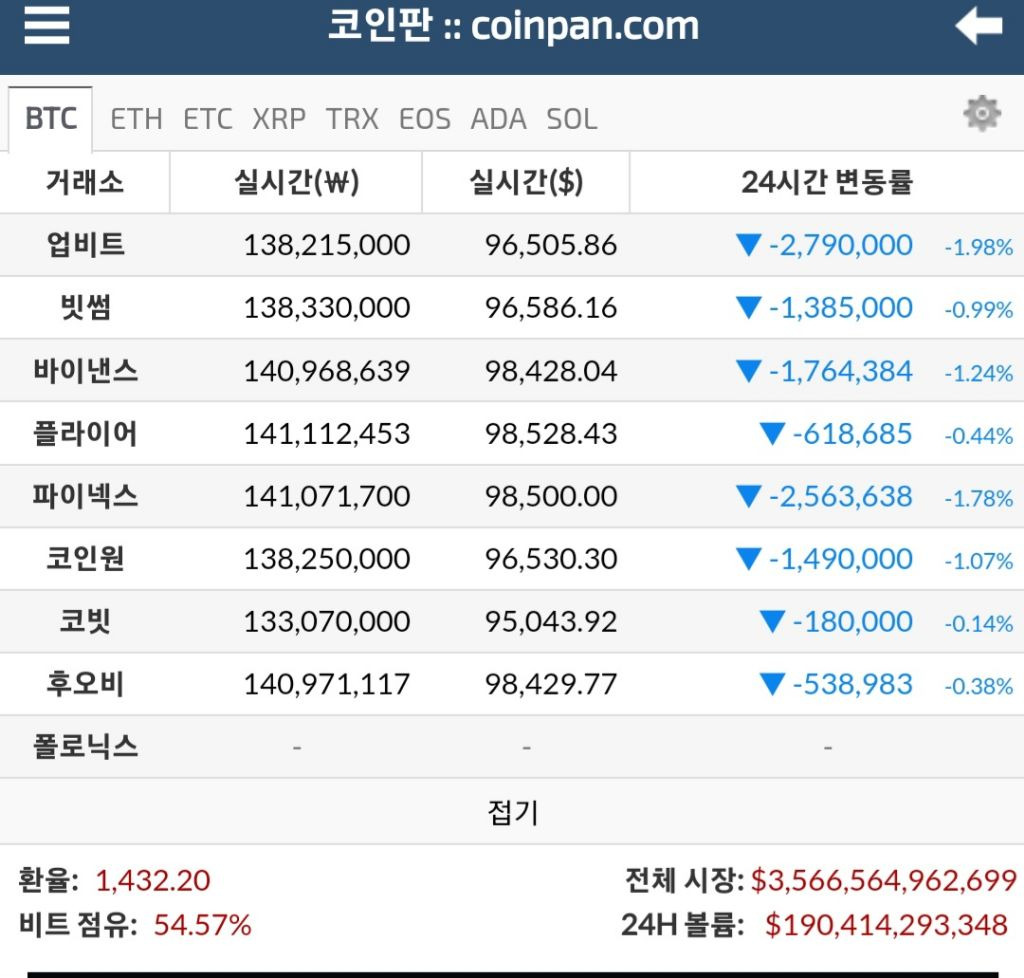This screenshot has width=1024, height=978.
Task: Open the settings gear icon
Action: pos(981,113)
